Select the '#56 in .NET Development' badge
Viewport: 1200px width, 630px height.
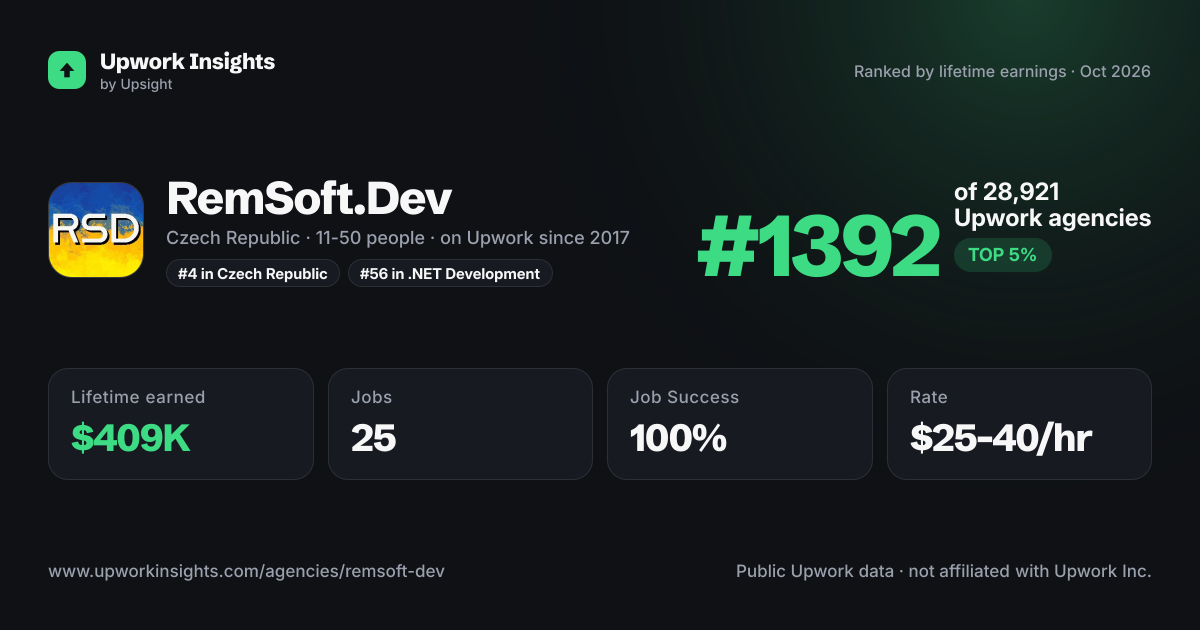[450, 273]
